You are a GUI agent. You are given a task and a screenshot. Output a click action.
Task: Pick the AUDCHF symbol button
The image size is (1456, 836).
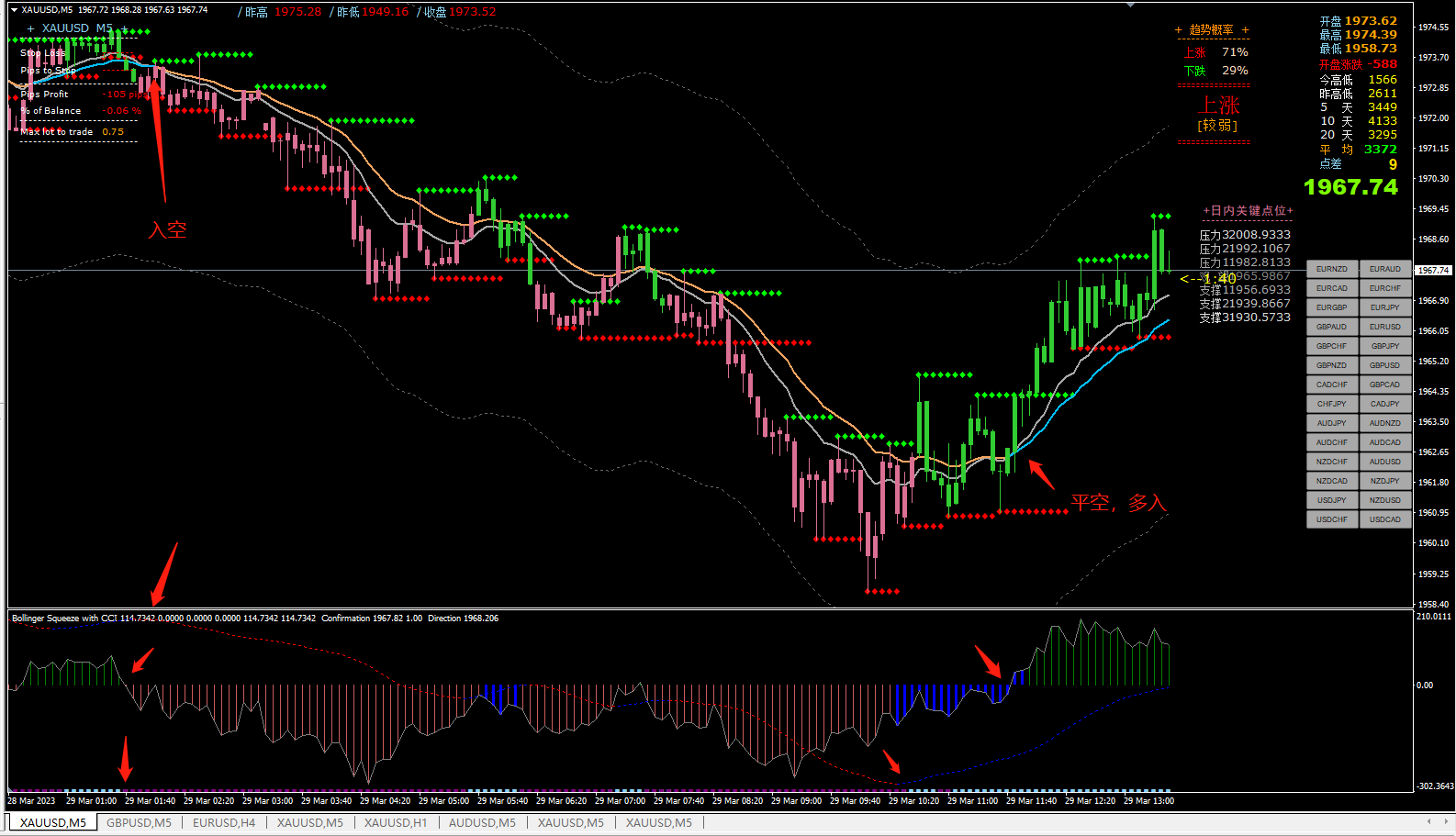click(x=1332, y=442)
